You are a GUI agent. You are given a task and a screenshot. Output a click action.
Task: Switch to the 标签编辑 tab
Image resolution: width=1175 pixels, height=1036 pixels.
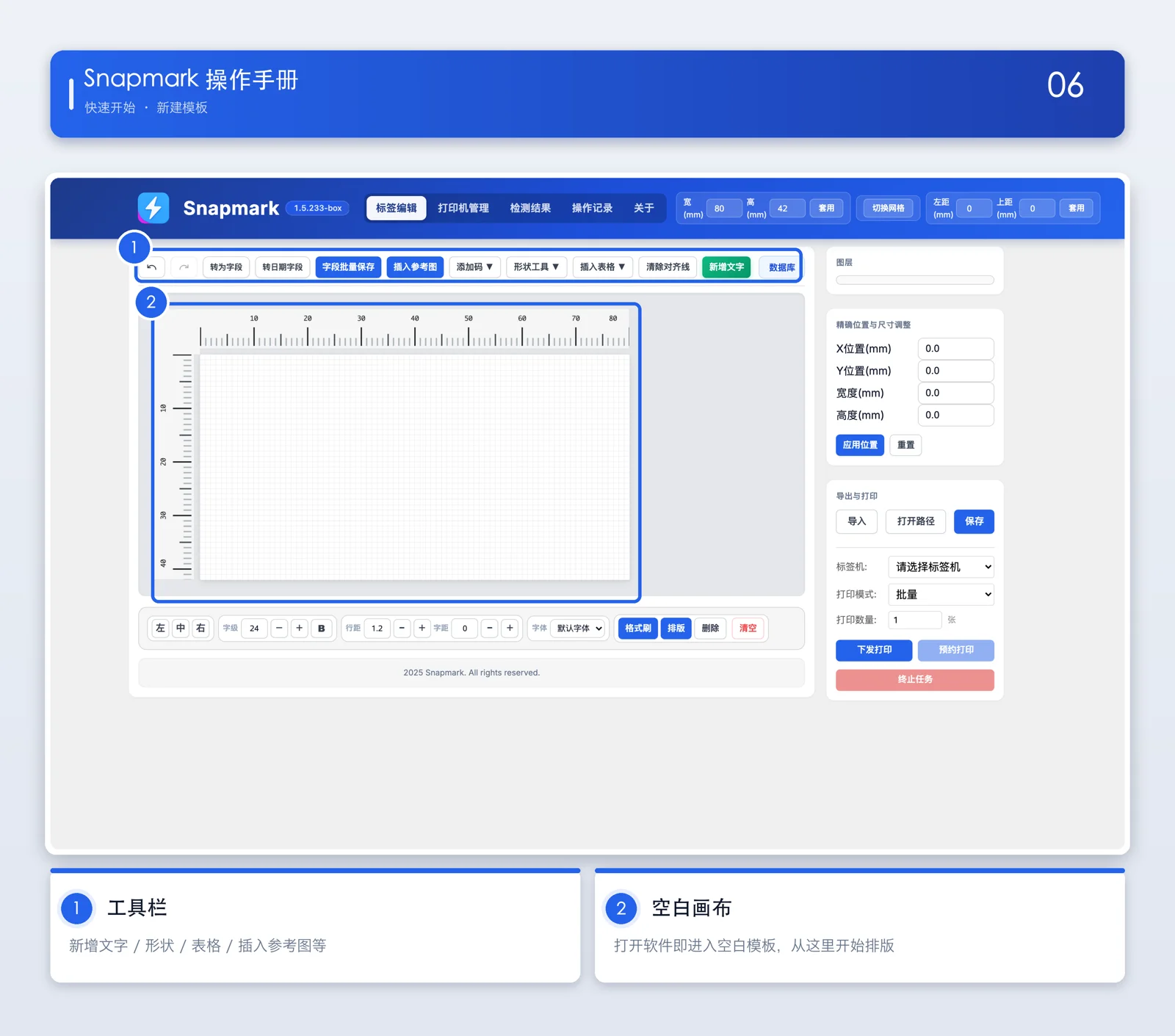397,209
